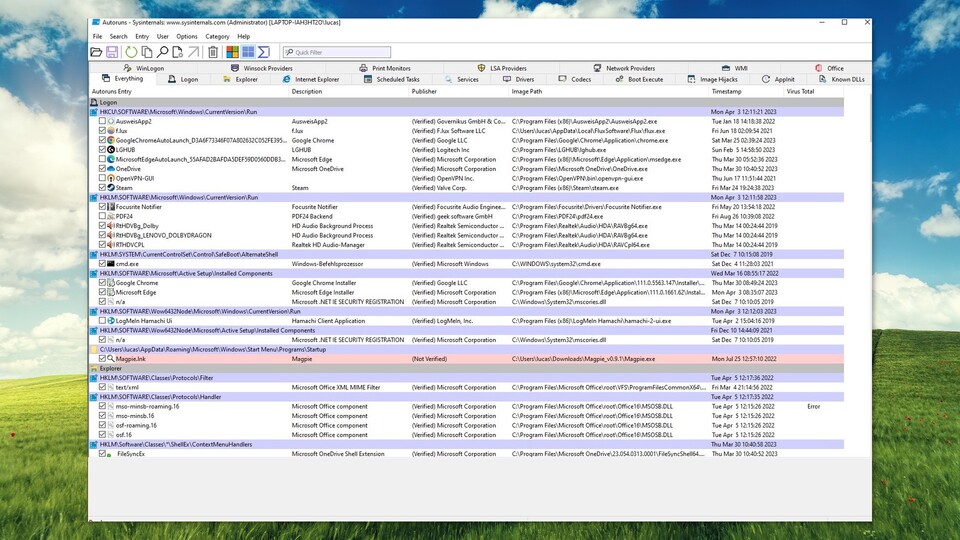Image resolution: width=960 pixels, height=540 pixels.
Task: Open the Options menu
Action: click(x=187, y=36)
